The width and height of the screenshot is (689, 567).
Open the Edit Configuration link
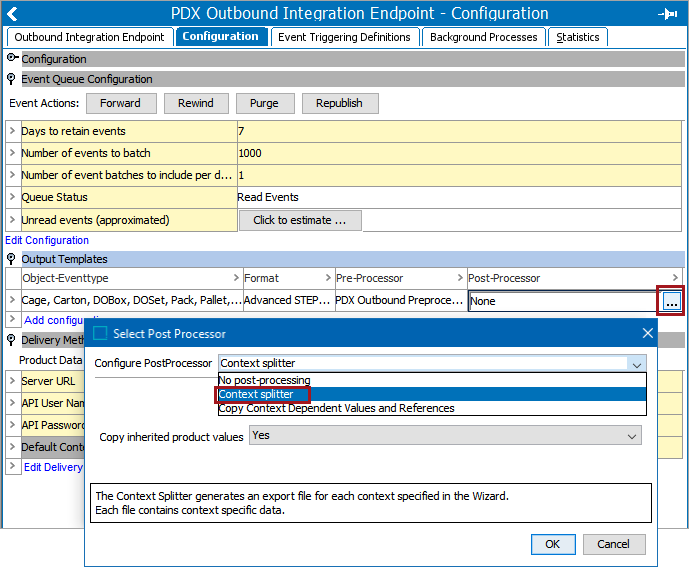47,240
